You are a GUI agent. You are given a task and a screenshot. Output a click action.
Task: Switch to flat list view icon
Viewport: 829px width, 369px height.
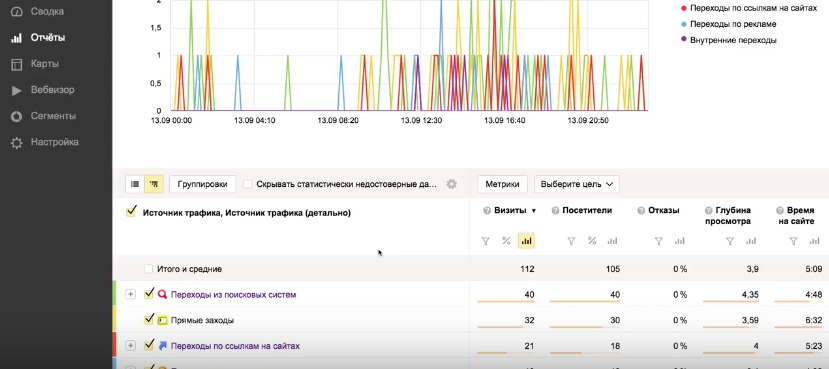tap(135, 184)
